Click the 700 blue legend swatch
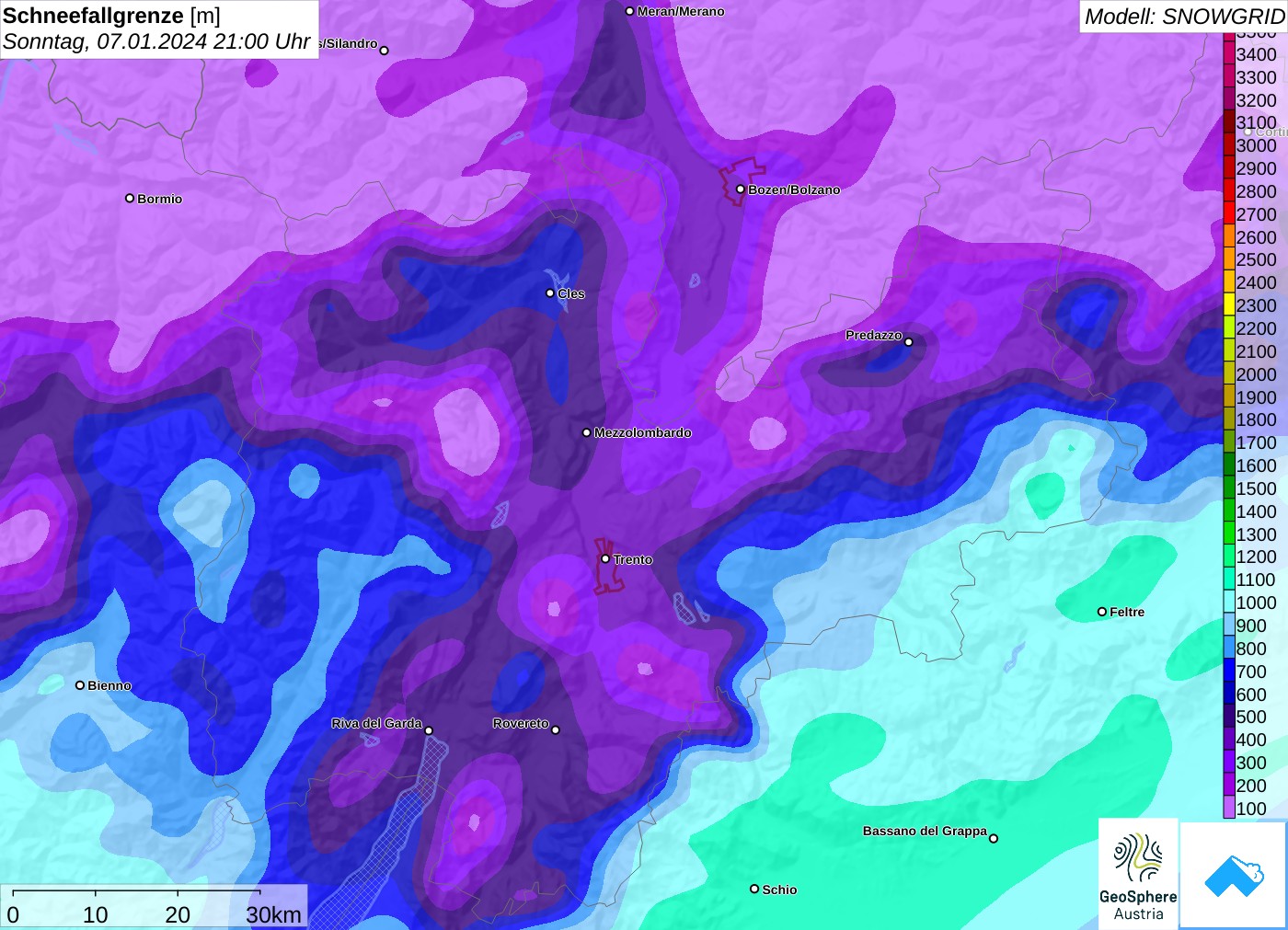The width and height of the screenshot is (1288, 930). point(1228,671)
